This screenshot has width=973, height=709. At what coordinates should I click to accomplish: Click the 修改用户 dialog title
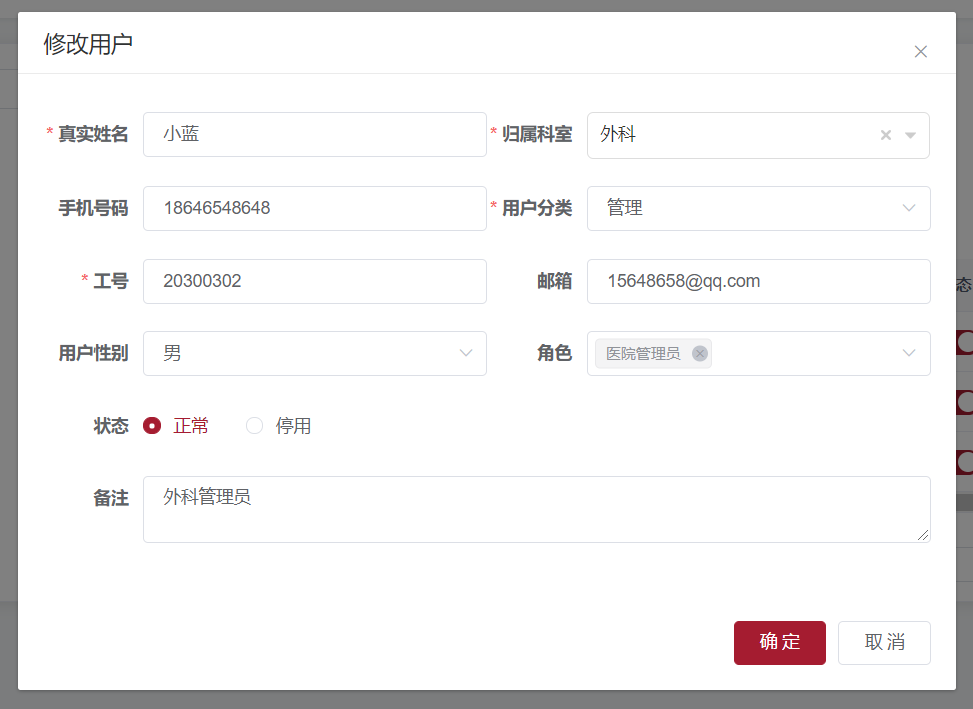(88, 44)
